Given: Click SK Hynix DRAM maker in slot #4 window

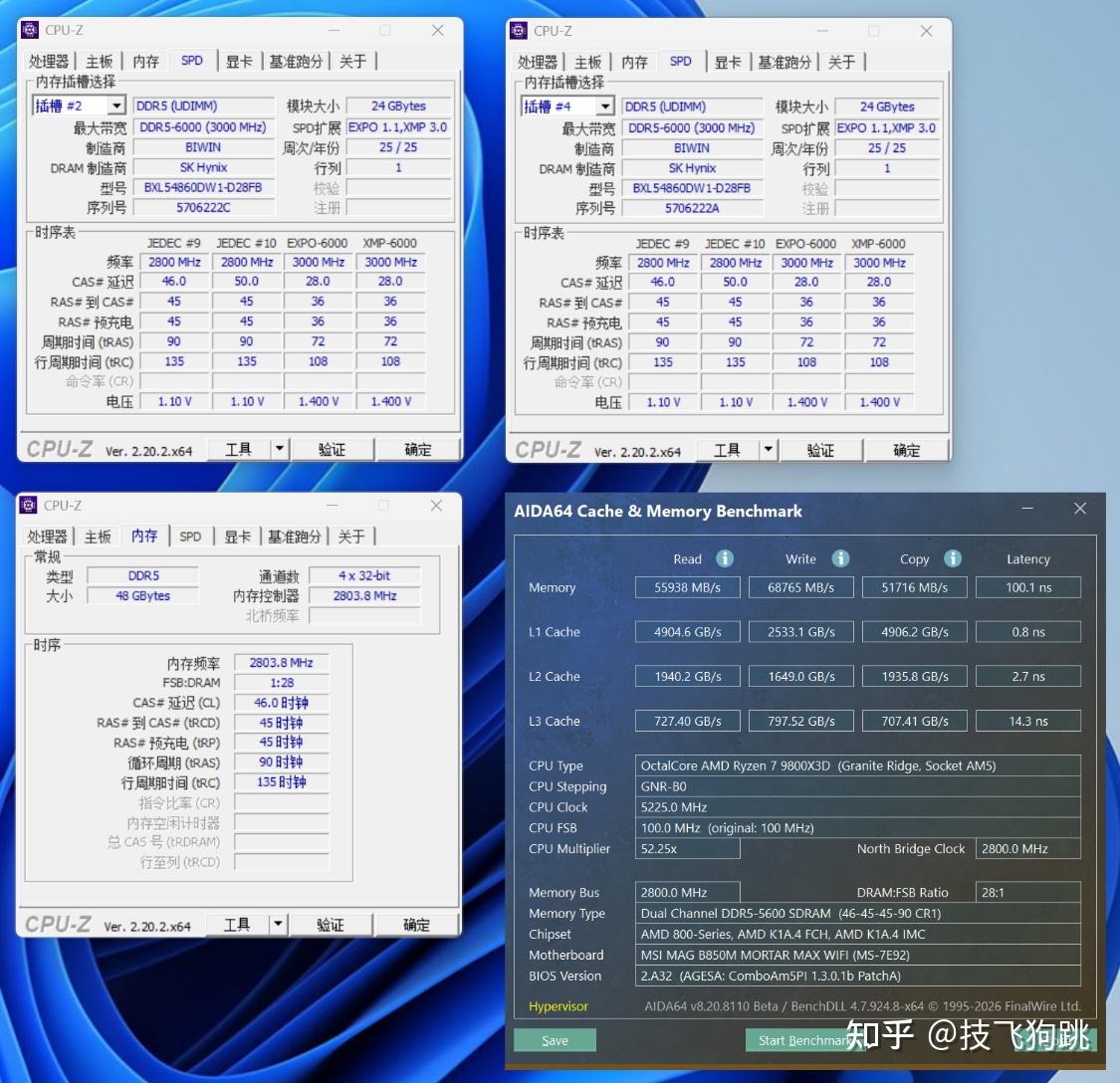Looking at the screenshot, I should pyautogui.click(x=692, y=168).
